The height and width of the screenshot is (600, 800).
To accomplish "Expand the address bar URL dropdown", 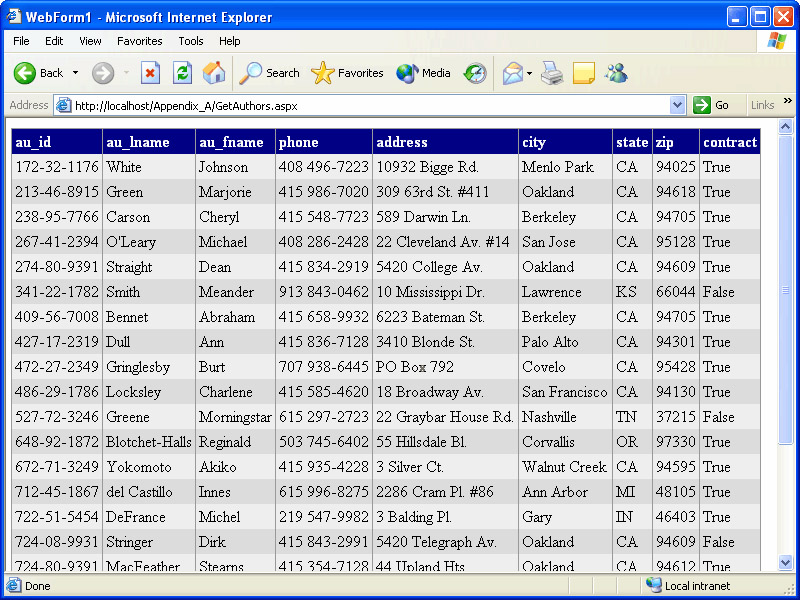I will [678, 105].
